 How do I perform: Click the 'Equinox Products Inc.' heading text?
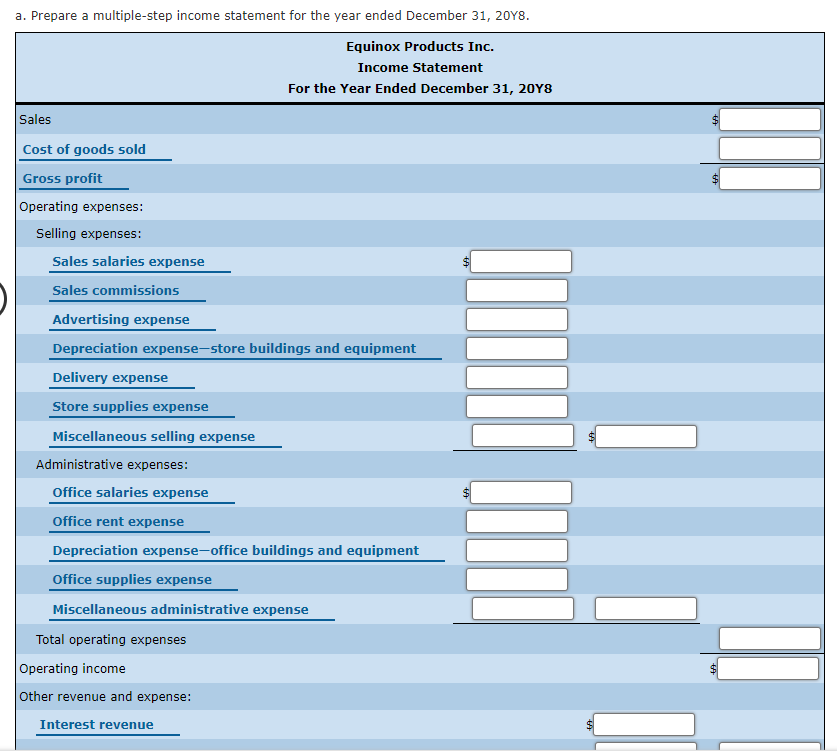pyautogui.click(x=420, y=47)
